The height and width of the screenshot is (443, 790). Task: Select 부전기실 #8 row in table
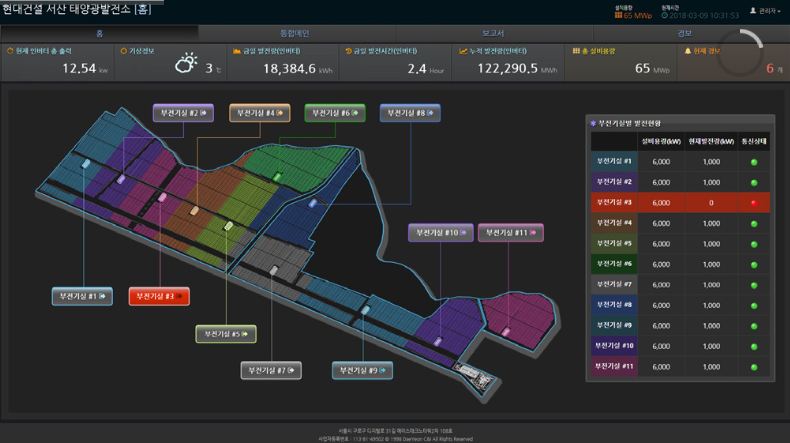[x=680, y=305]
